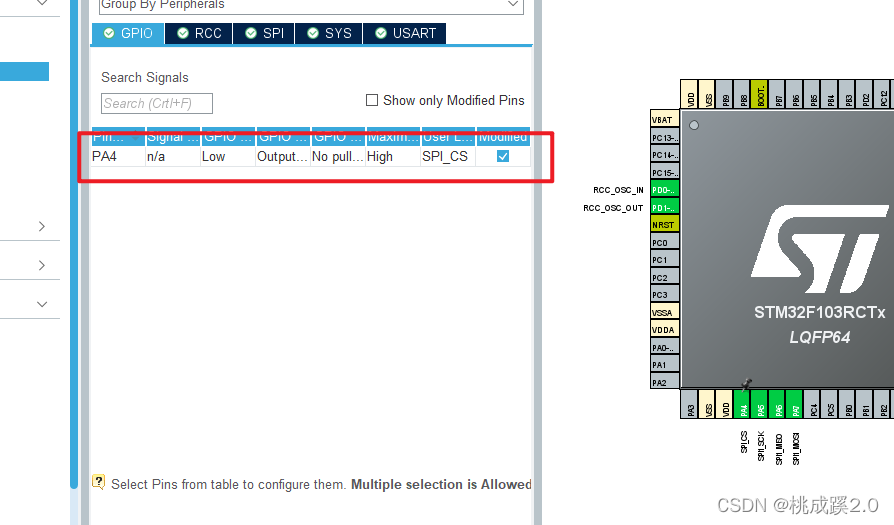Click the BOOT0 pin at chip top

click(x=760, y=94)
